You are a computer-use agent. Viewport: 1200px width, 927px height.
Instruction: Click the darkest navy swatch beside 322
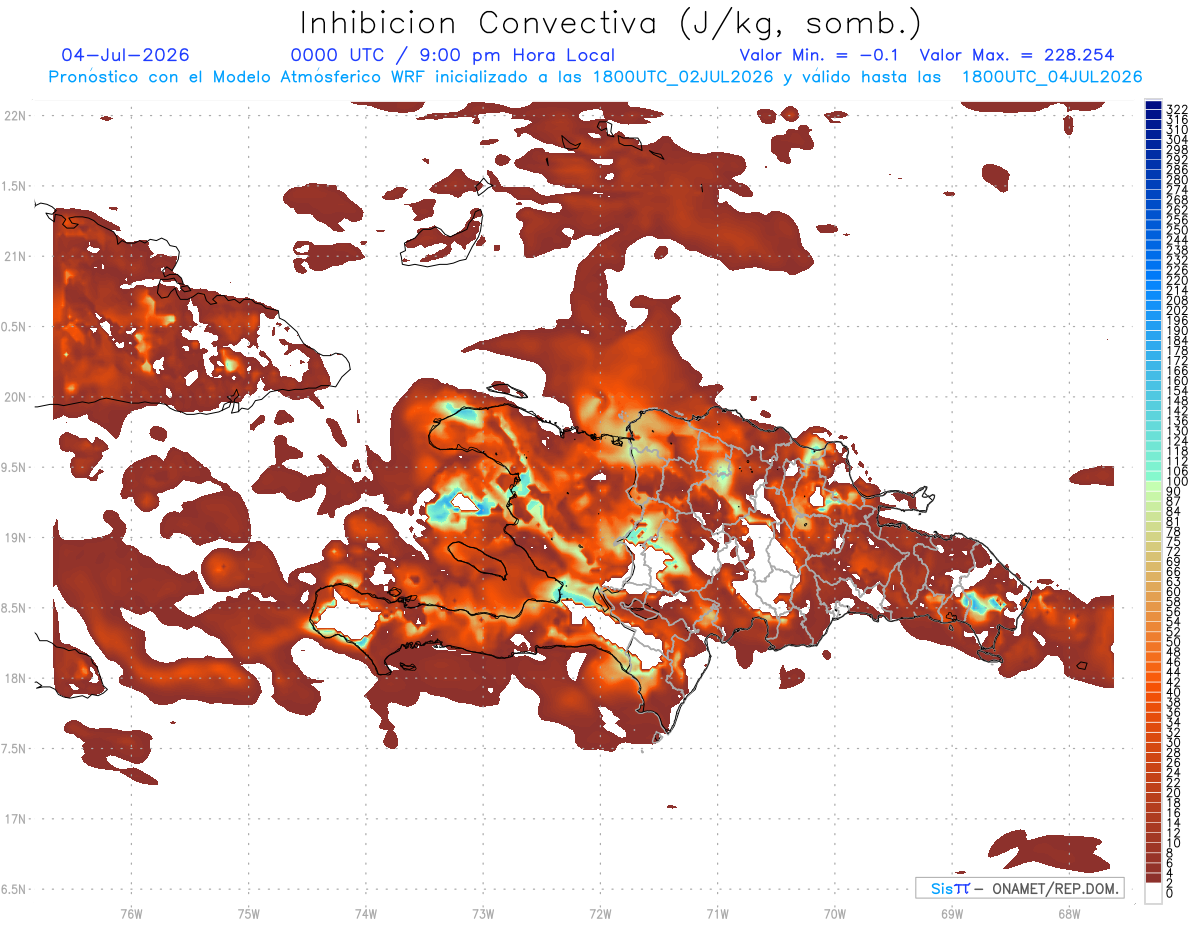[1154, 106]
